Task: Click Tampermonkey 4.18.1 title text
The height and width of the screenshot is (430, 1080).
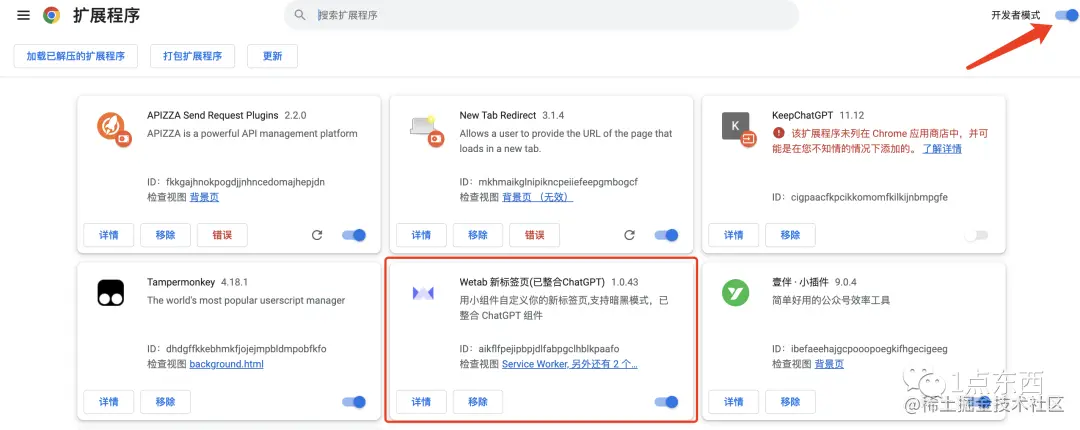Action: (x=198, y=282)
